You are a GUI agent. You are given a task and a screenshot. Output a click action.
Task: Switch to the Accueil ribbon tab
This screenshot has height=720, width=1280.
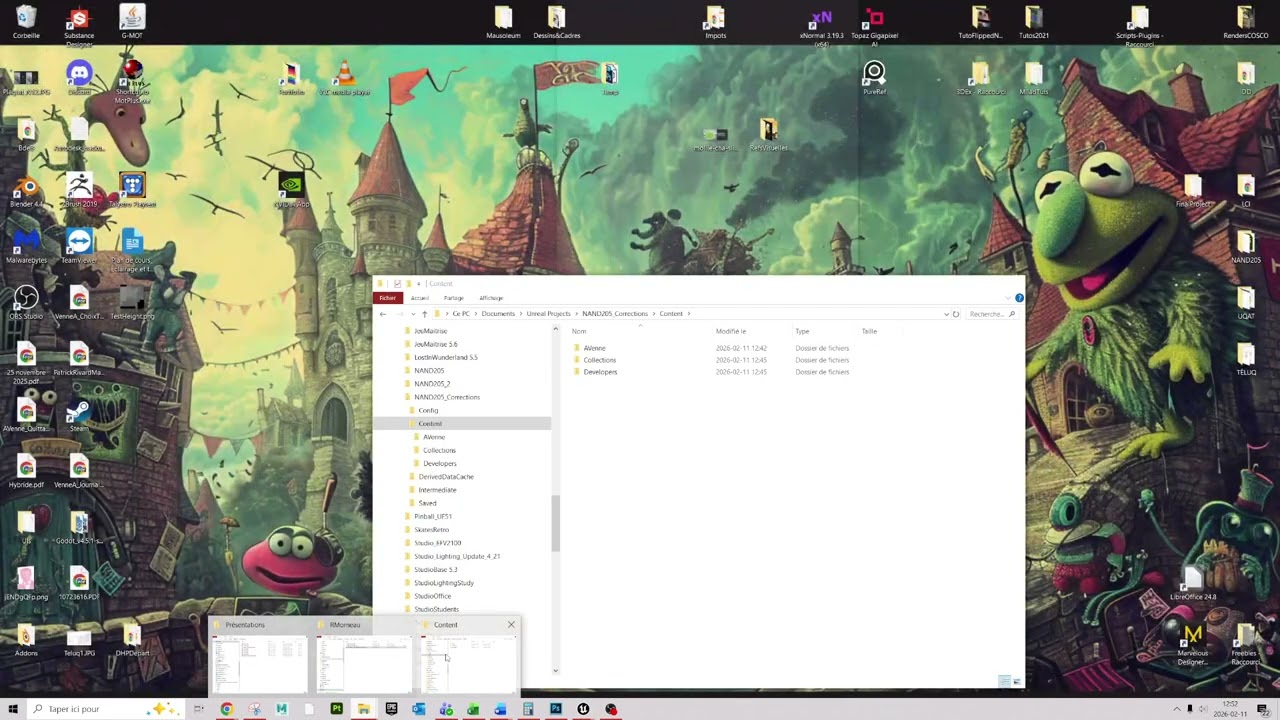420,298
